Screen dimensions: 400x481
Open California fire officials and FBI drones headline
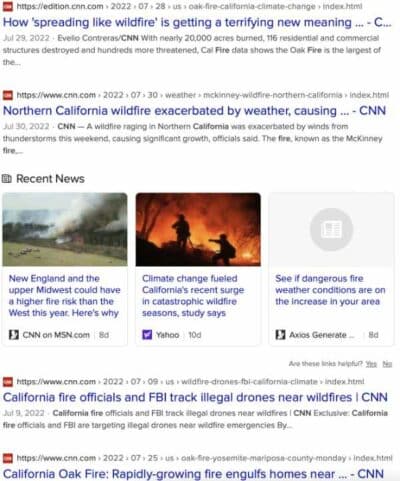[x=195, y=397]
